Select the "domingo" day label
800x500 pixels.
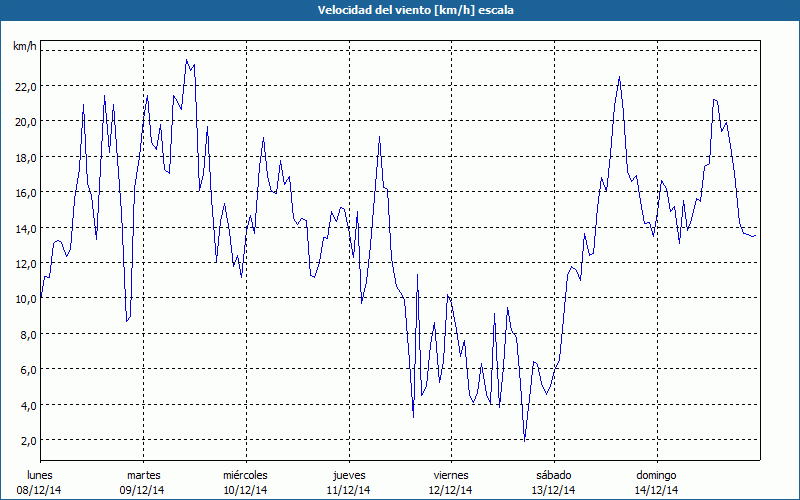[x=656, y=474]
